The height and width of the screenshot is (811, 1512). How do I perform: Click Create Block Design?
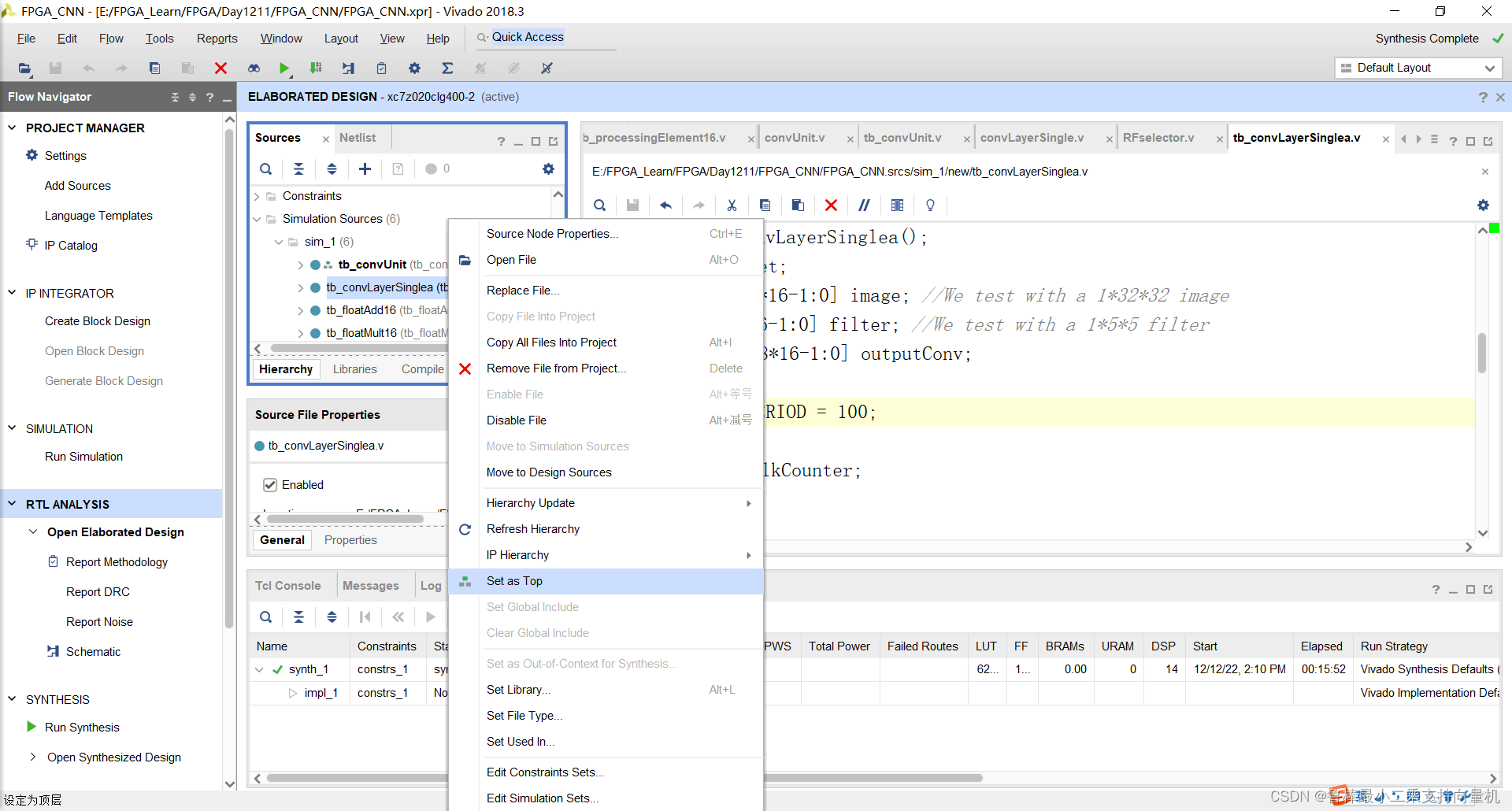pos(98,321)
